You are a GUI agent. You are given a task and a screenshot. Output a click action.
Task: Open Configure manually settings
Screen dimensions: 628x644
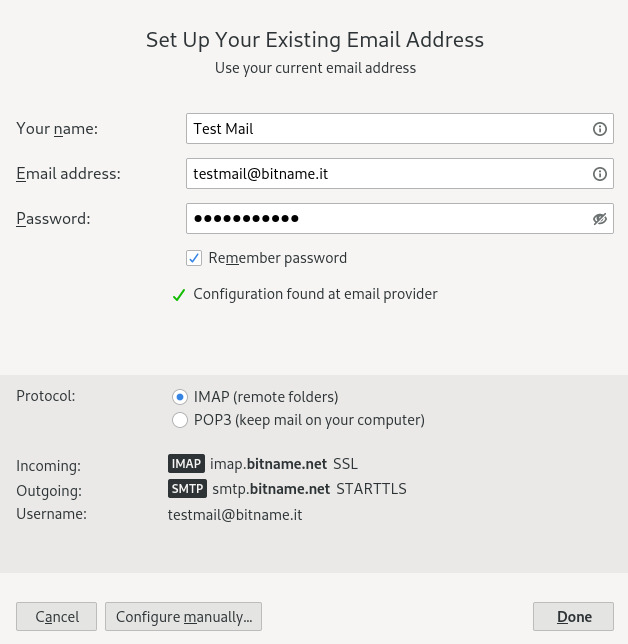(183, 616)
